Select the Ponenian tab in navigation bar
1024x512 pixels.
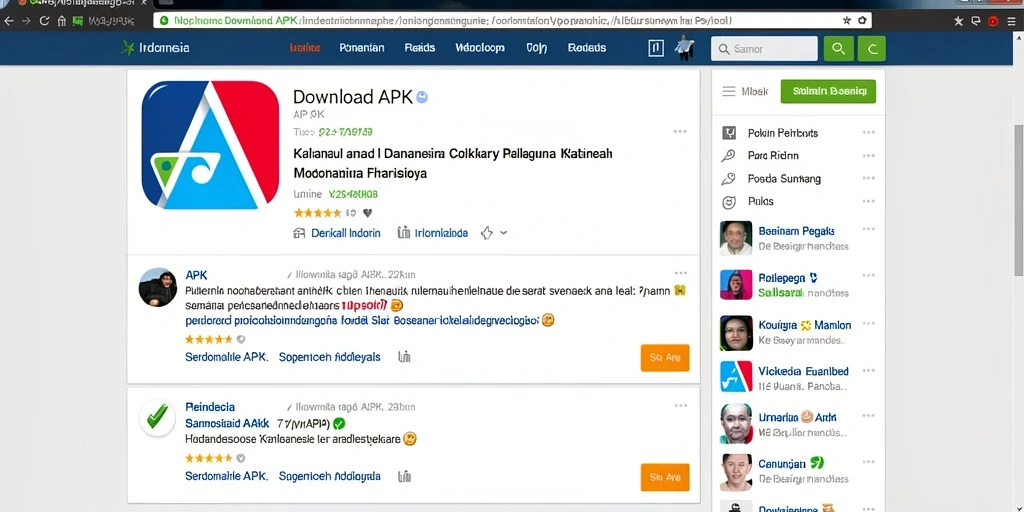[x=362, y=48]
